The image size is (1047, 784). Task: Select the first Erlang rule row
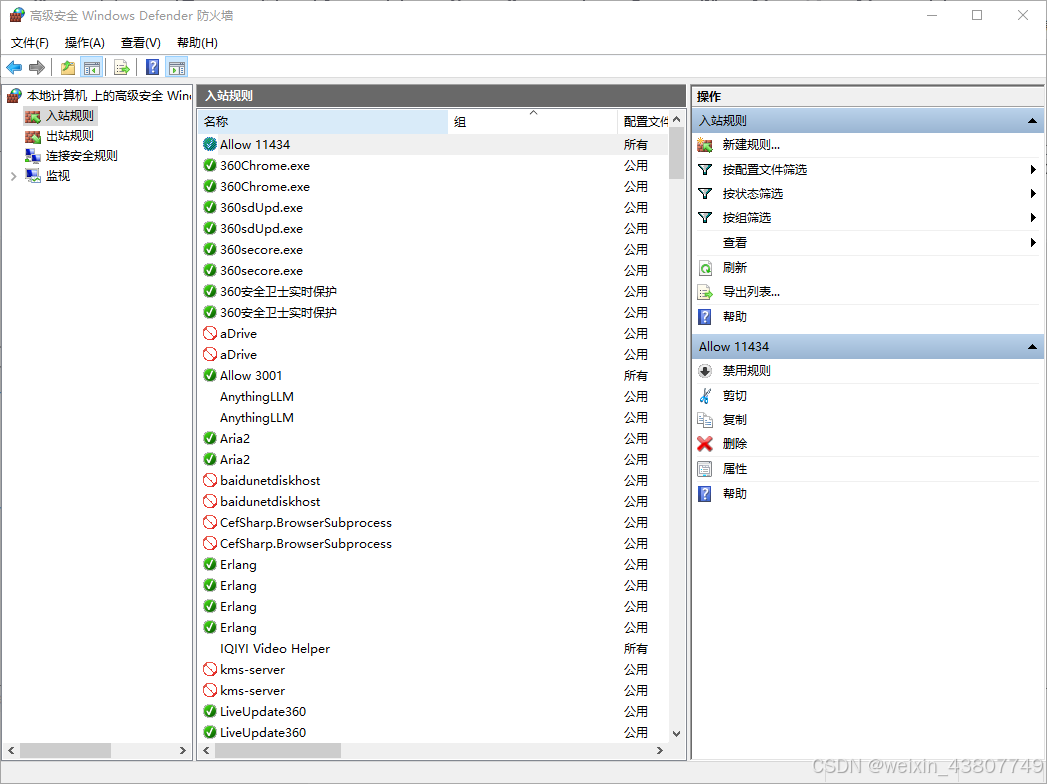(x=433, y=565)
